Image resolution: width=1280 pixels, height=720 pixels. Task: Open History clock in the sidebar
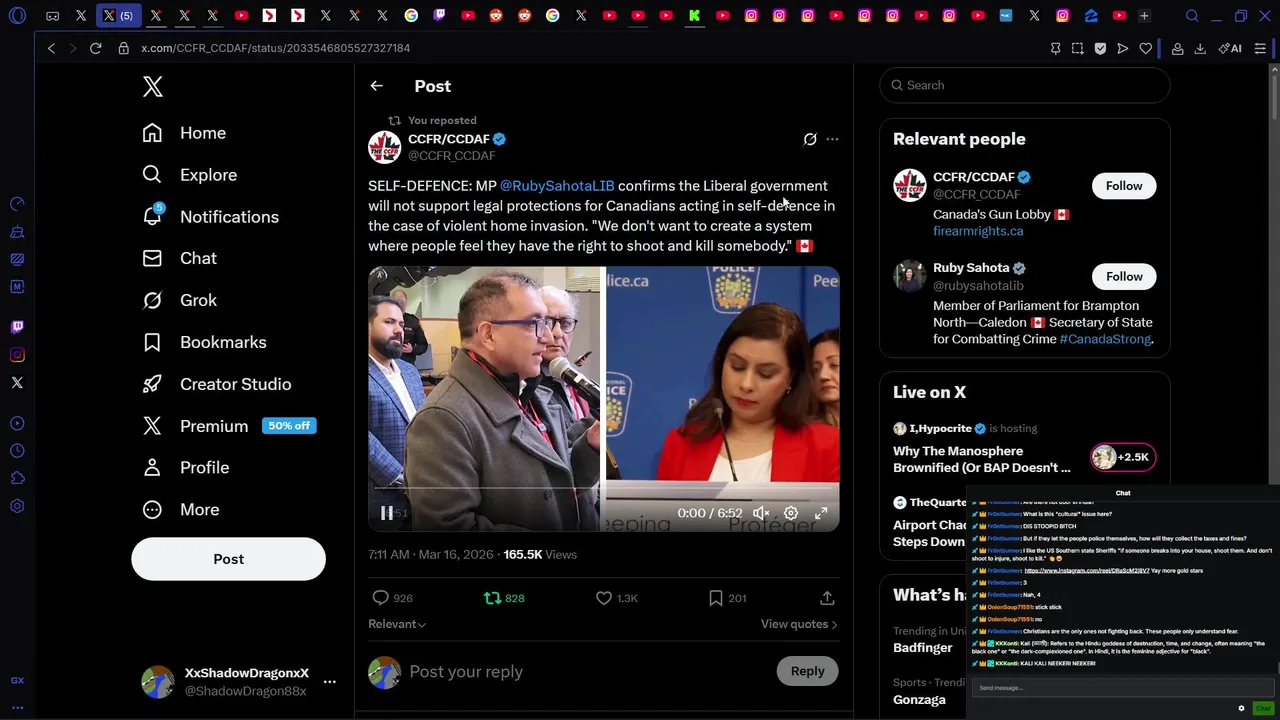point(17,451)
